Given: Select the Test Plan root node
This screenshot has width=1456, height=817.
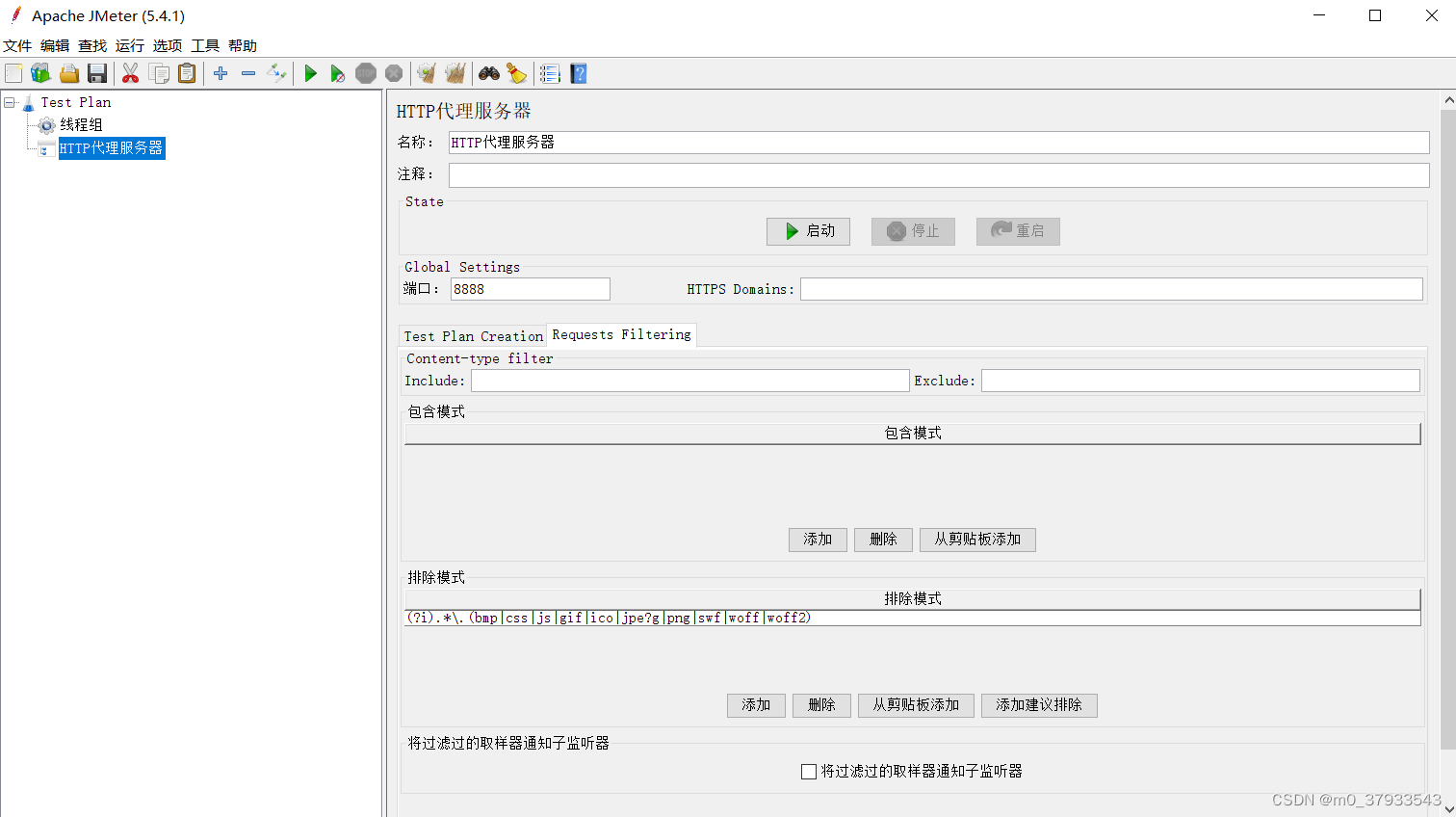Looking at the screenshot, I should pyautogui.click(x=75, y=102).
